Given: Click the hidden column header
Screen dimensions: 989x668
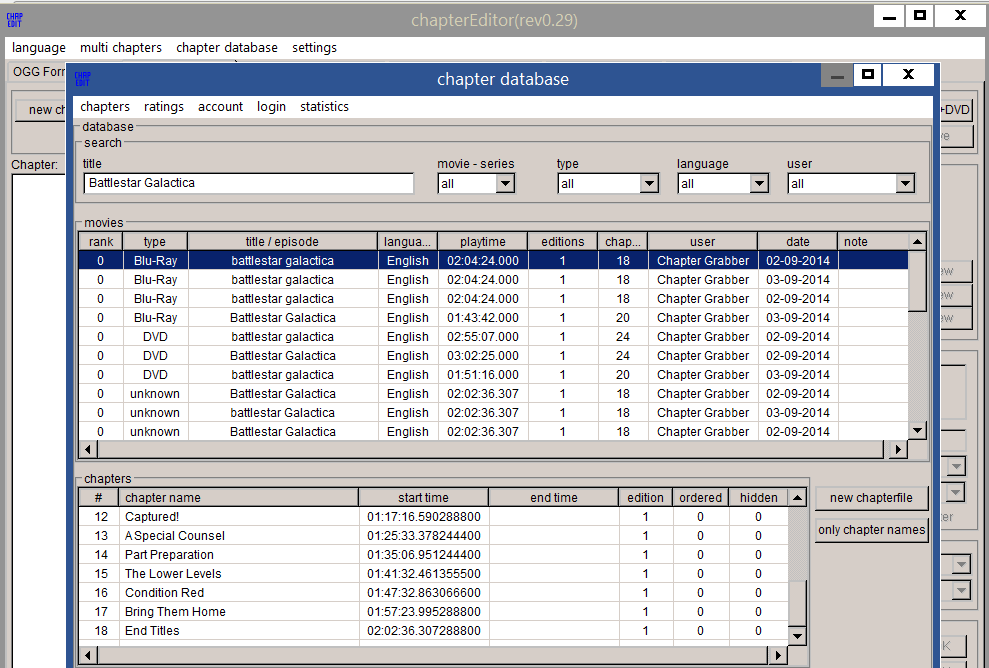Looking at the screenshot, I should point(758,498).
